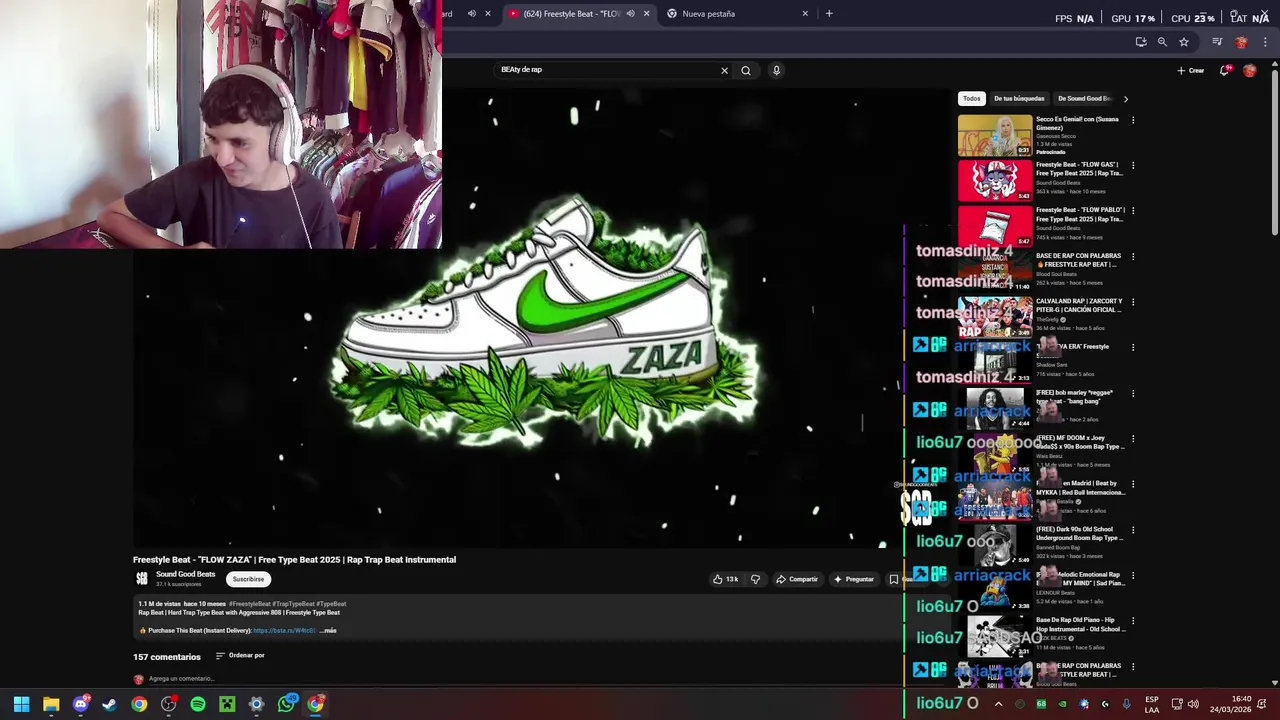Open the Ordenar por sort dropdown

click(240, 656)
